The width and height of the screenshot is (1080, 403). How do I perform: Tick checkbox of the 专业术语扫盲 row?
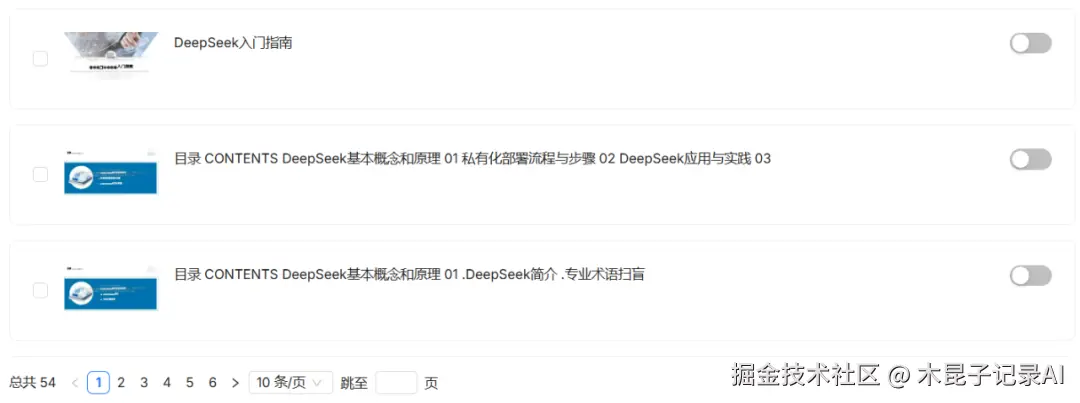click(x=41, y=291)
